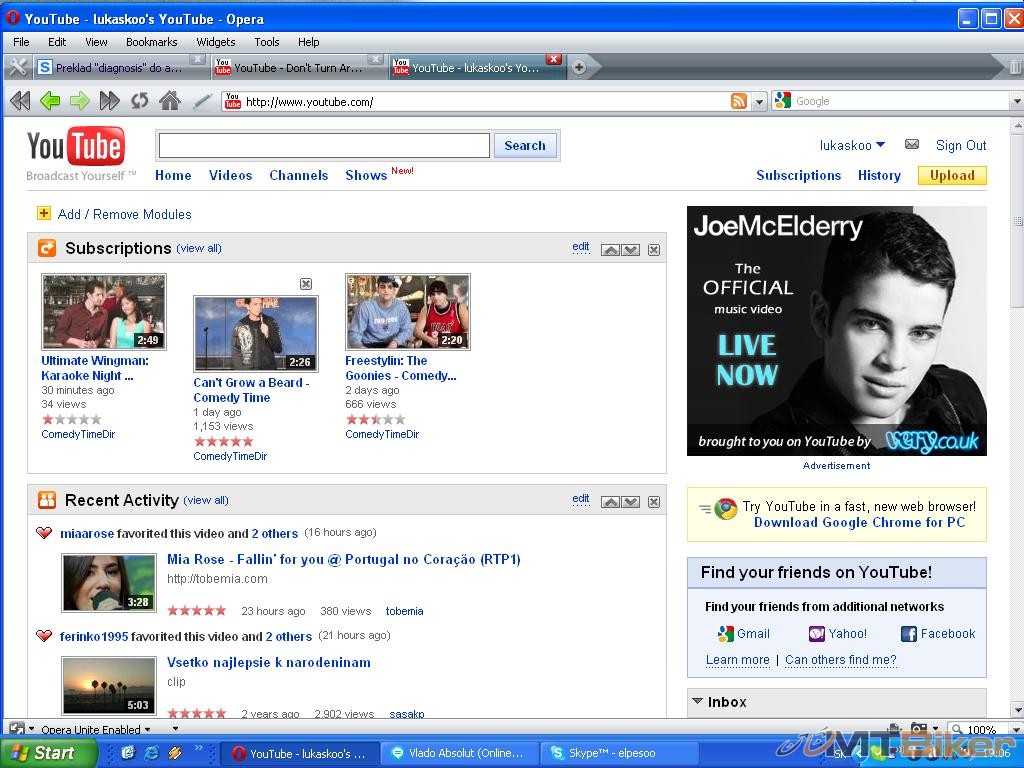Open the YouTube mail envelope icon

[x=912, y=145]
